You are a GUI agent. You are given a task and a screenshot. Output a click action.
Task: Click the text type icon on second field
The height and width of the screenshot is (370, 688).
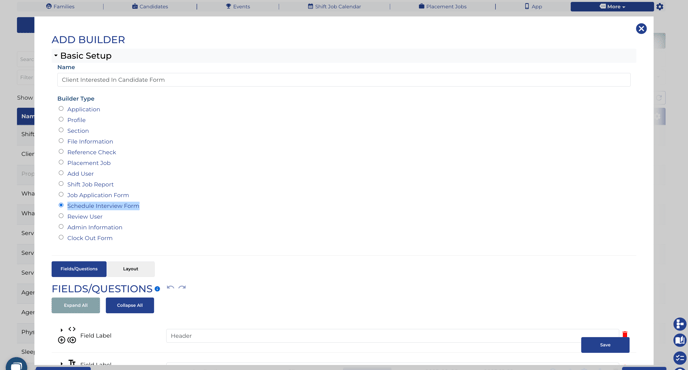point(72,363)
